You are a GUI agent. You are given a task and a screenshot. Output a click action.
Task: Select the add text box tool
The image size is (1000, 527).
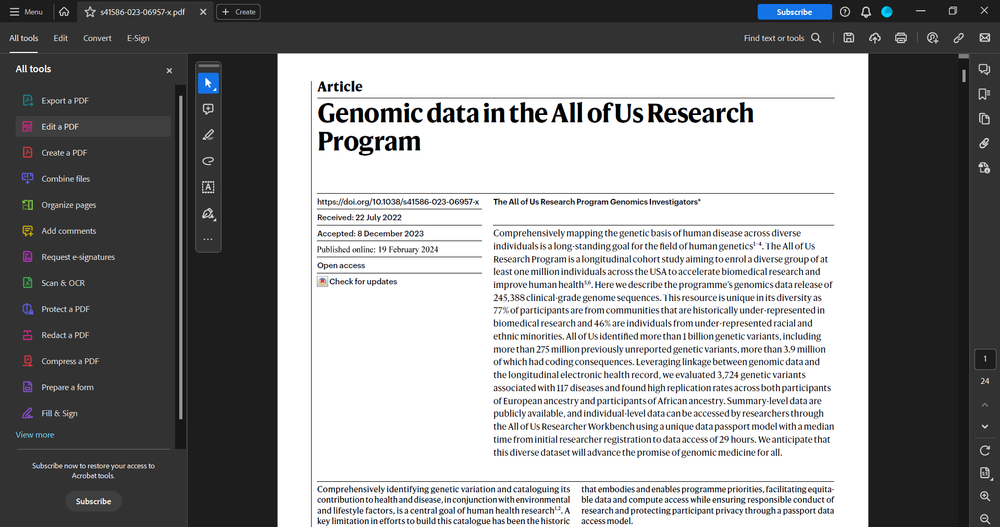tap(208, 187)
